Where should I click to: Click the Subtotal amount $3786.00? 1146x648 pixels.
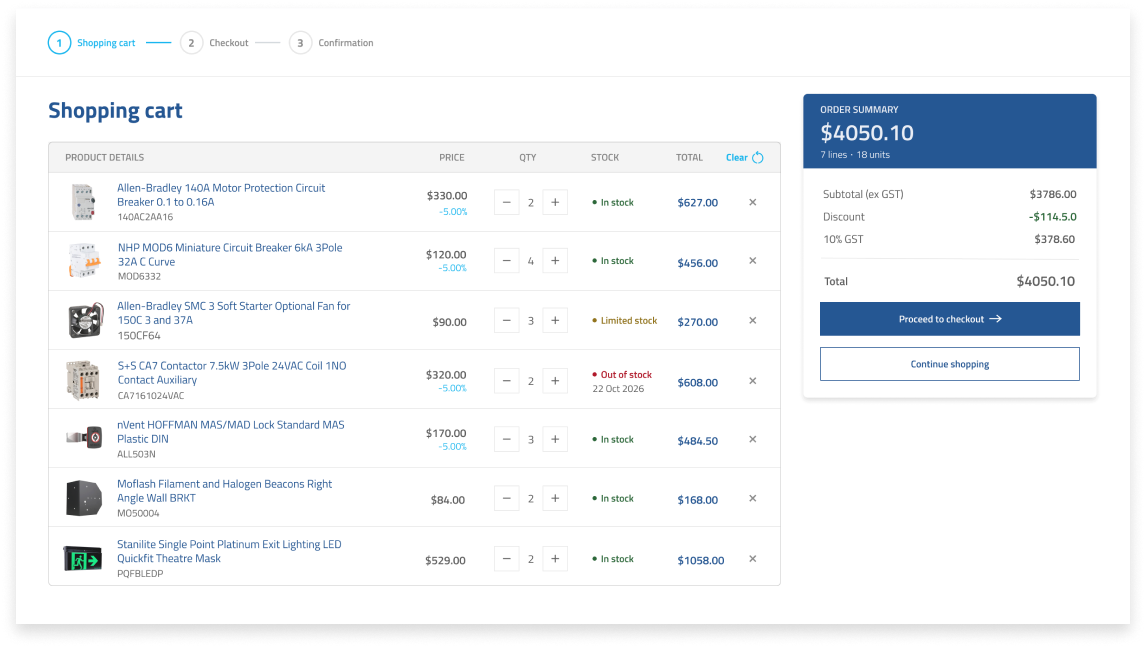coord(1052,194)
